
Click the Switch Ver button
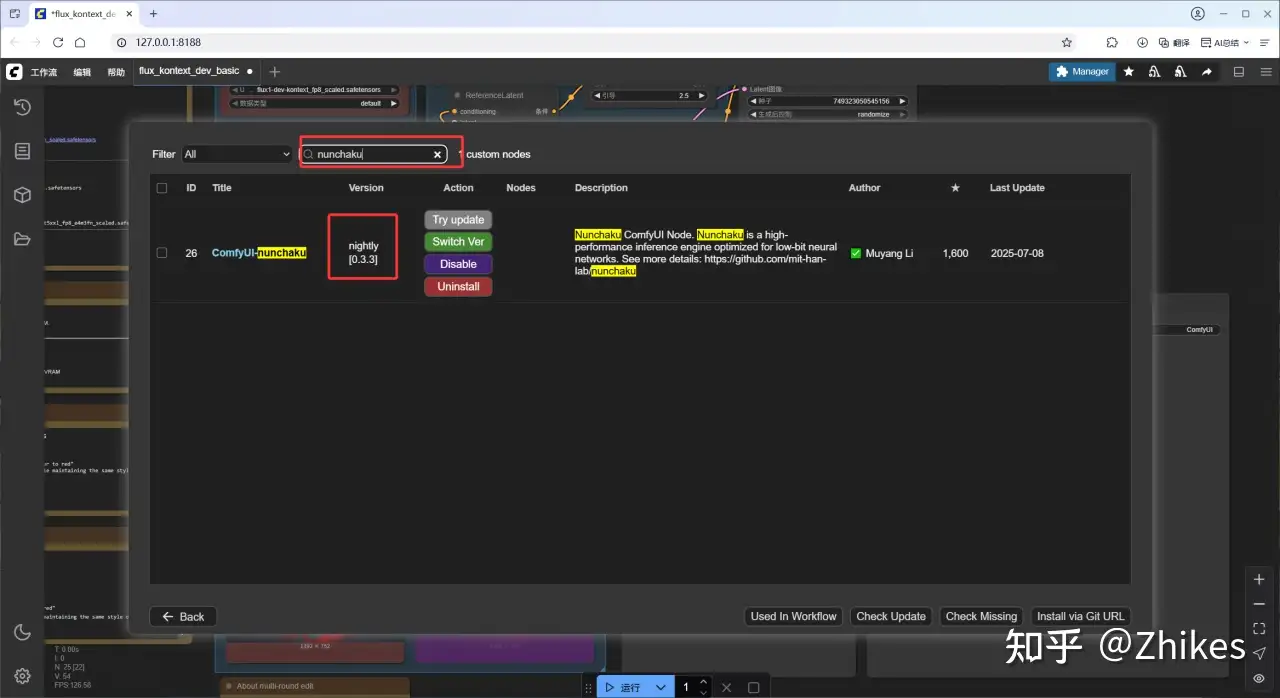coord(458,242)
